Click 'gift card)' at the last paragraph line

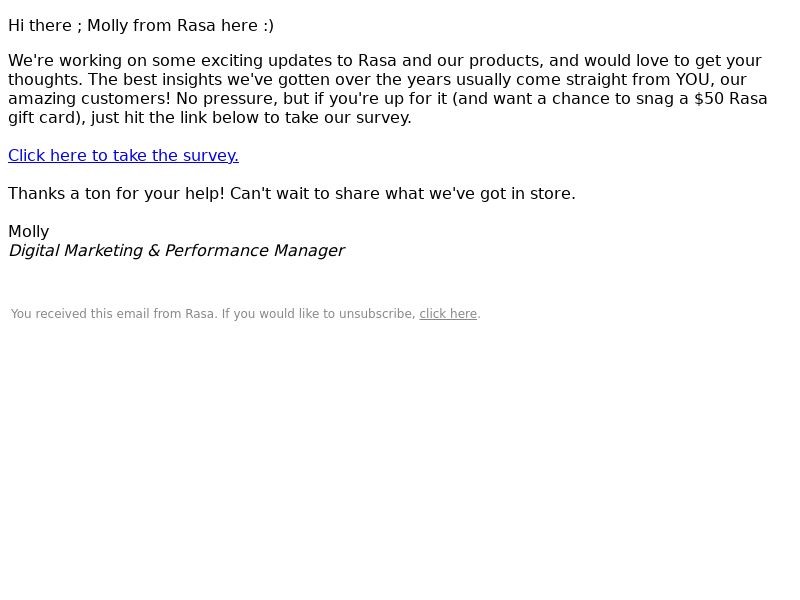pos(47,118)
